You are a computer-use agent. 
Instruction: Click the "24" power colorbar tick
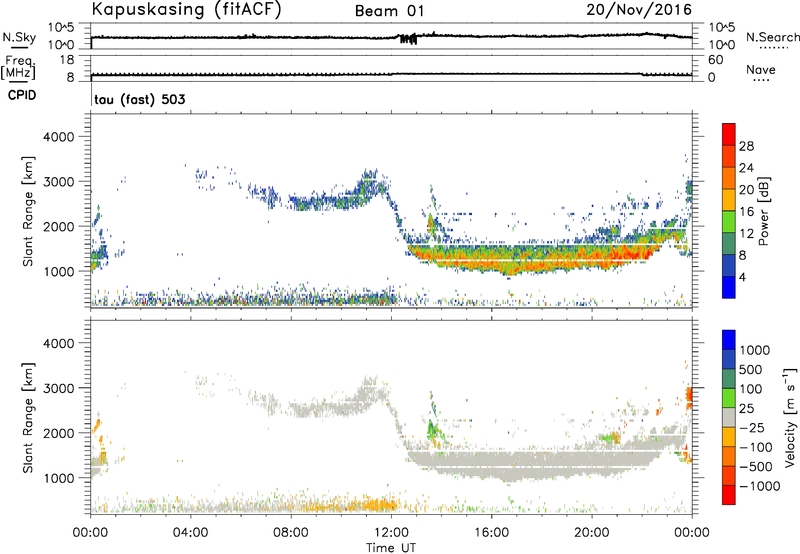[746, 168]
